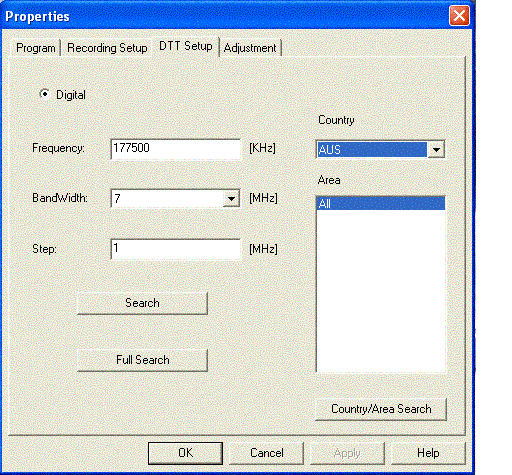This screenshot has width=512, height=475.
Task: Click the Cancel button
Action: click(267, 453)
